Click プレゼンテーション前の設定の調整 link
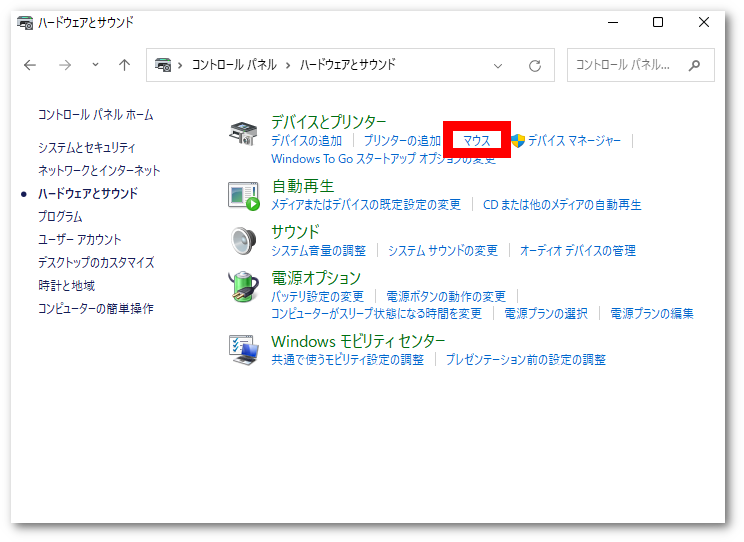The height and width of the screenshot is (542, 744). point(526,360)
